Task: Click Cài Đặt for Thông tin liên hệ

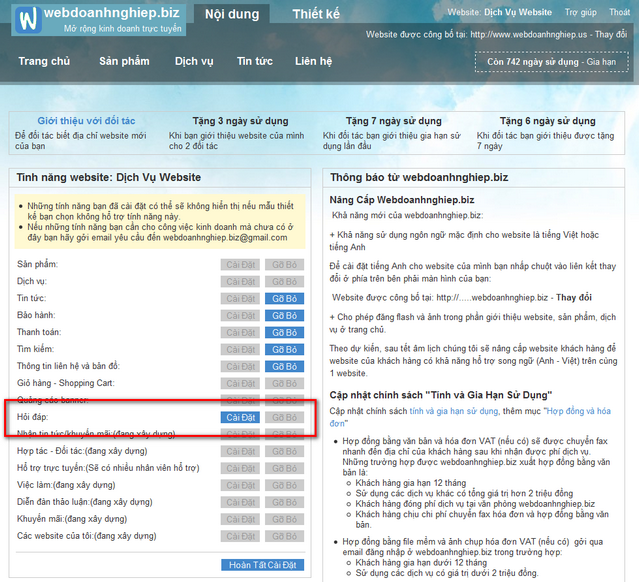Action: (x=240, y=366)
